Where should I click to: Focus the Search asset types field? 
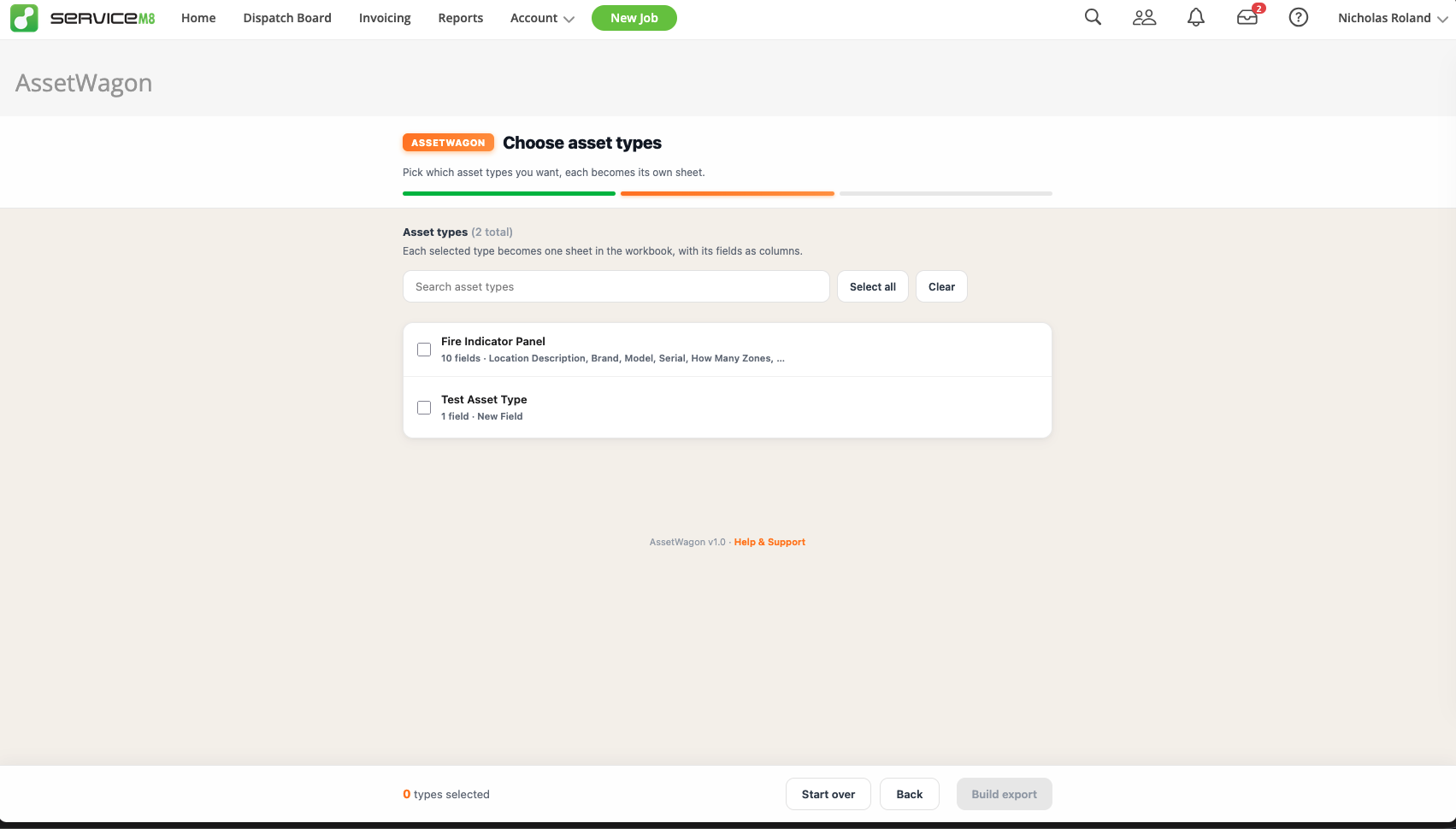click(x=616, y=286)
